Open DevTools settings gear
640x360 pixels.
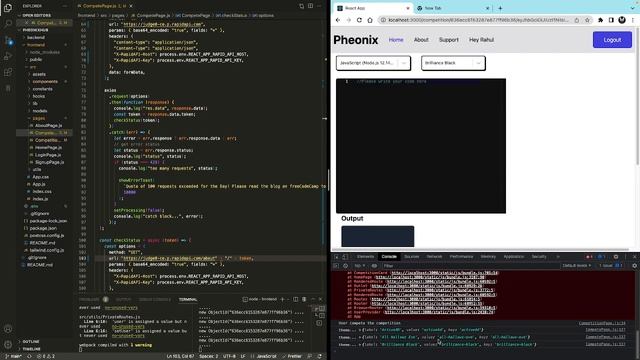point(616,257)
